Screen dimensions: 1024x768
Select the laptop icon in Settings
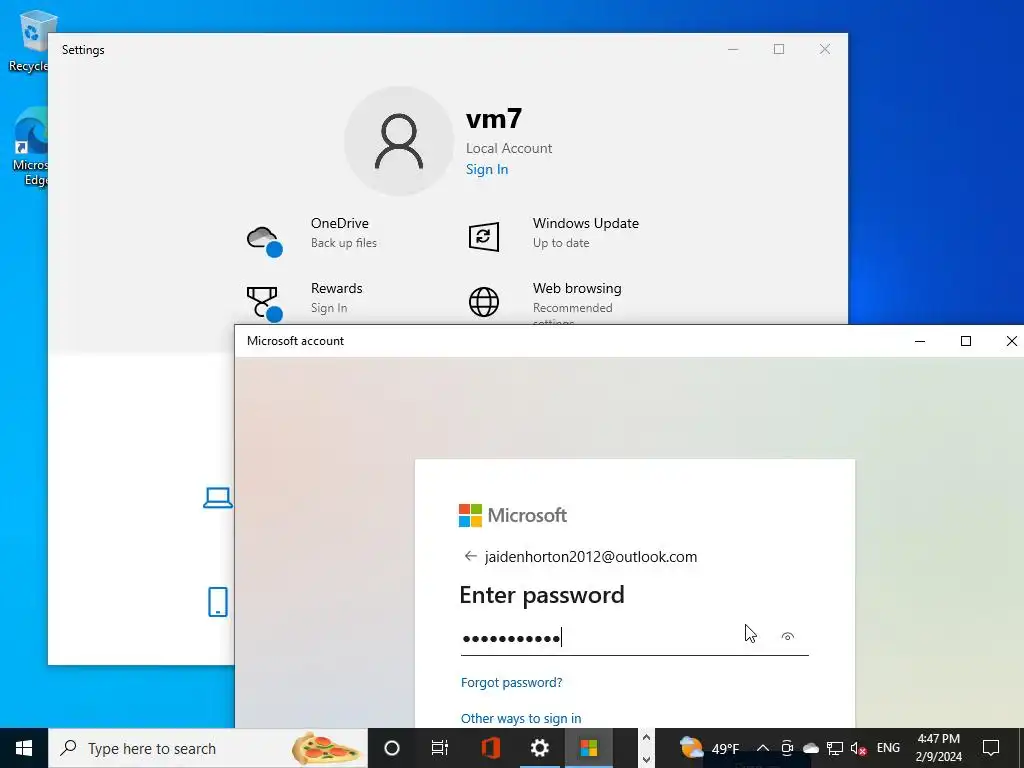217,498
